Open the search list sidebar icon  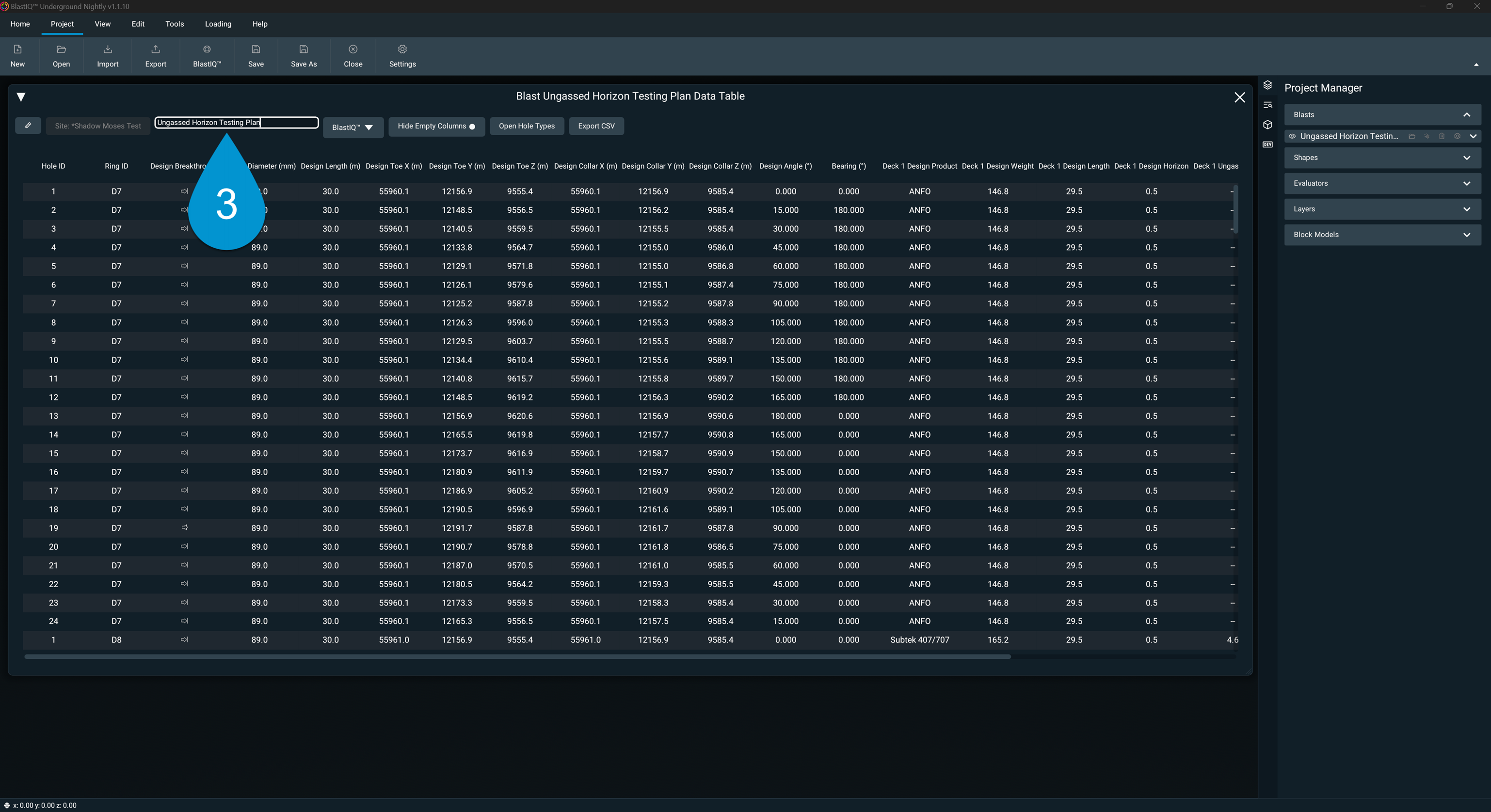(x=1267, y=105)
